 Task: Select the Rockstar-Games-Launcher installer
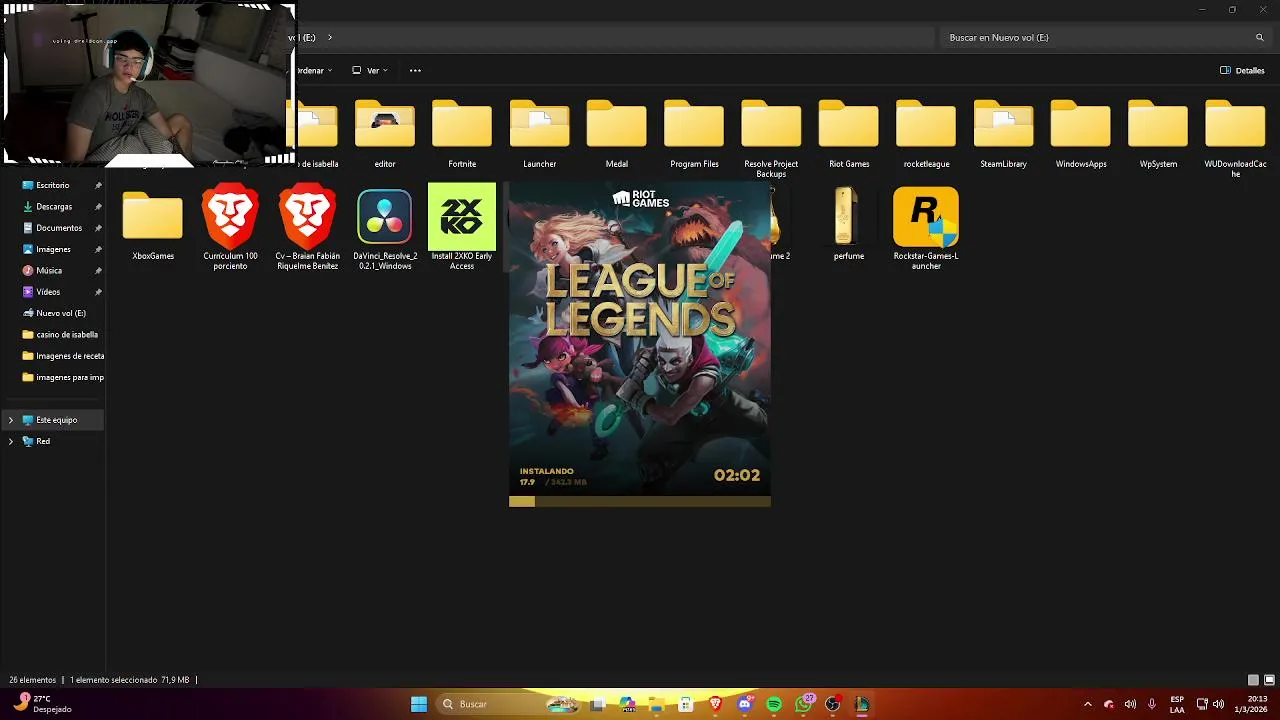[x=926, y=228]
